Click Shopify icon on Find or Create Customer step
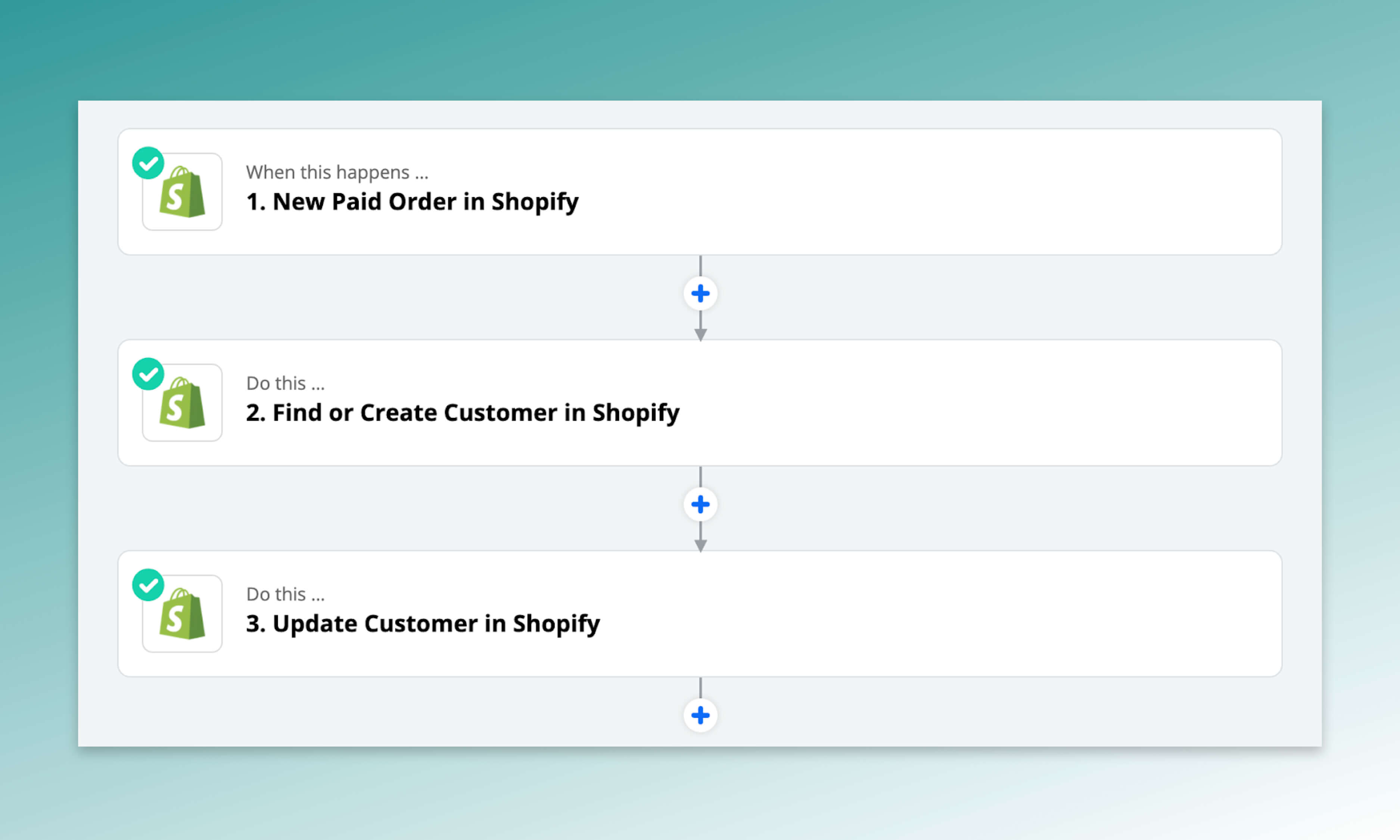The image size is (1400, 840). coord(182,404)
